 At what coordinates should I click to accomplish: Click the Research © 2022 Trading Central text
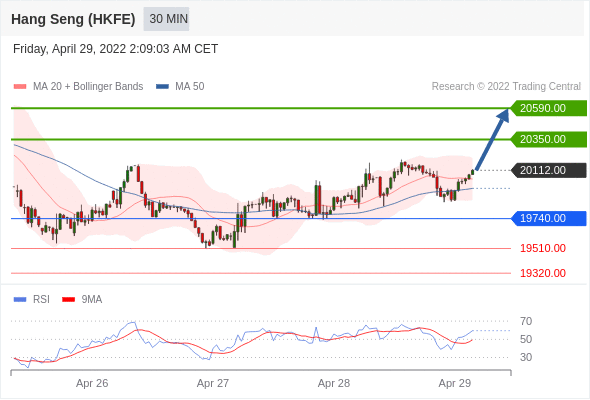tap(506, 87)
